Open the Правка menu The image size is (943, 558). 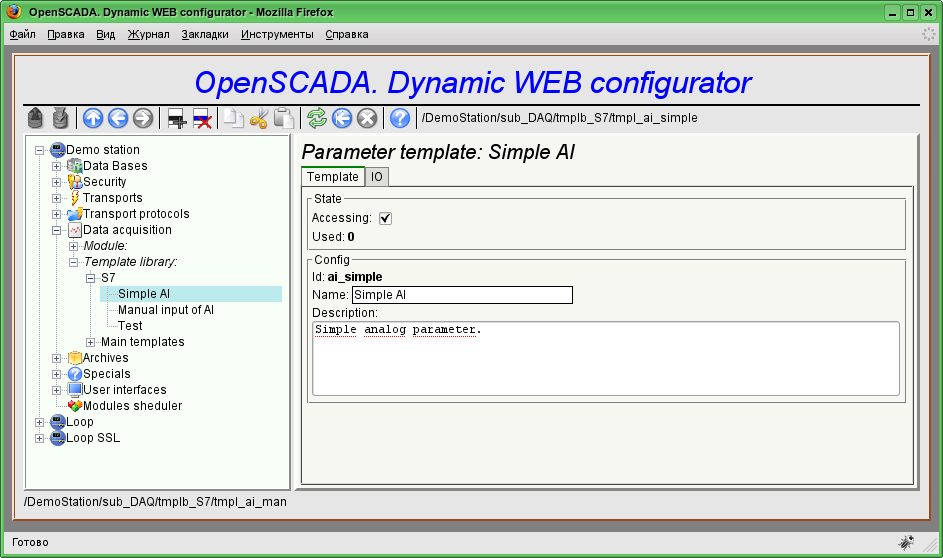[x=66, y=34]
